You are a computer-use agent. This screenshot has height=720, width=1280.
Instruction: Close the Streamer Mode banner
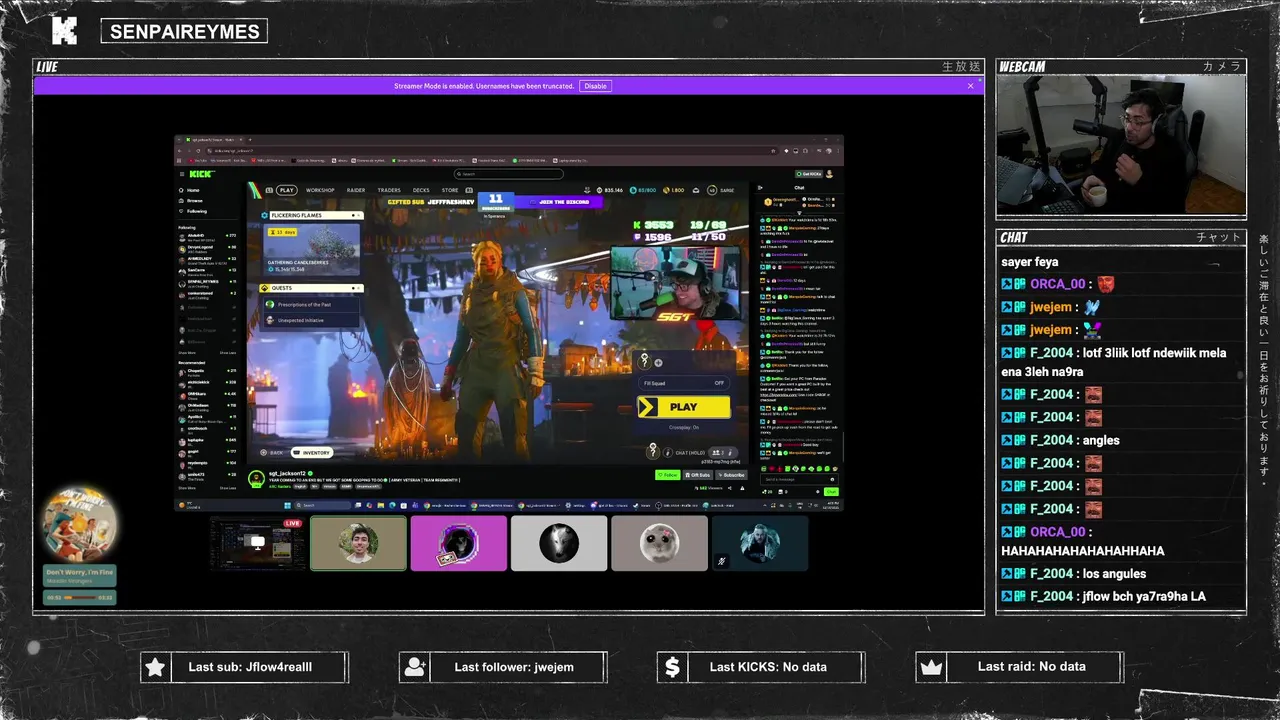970,86
